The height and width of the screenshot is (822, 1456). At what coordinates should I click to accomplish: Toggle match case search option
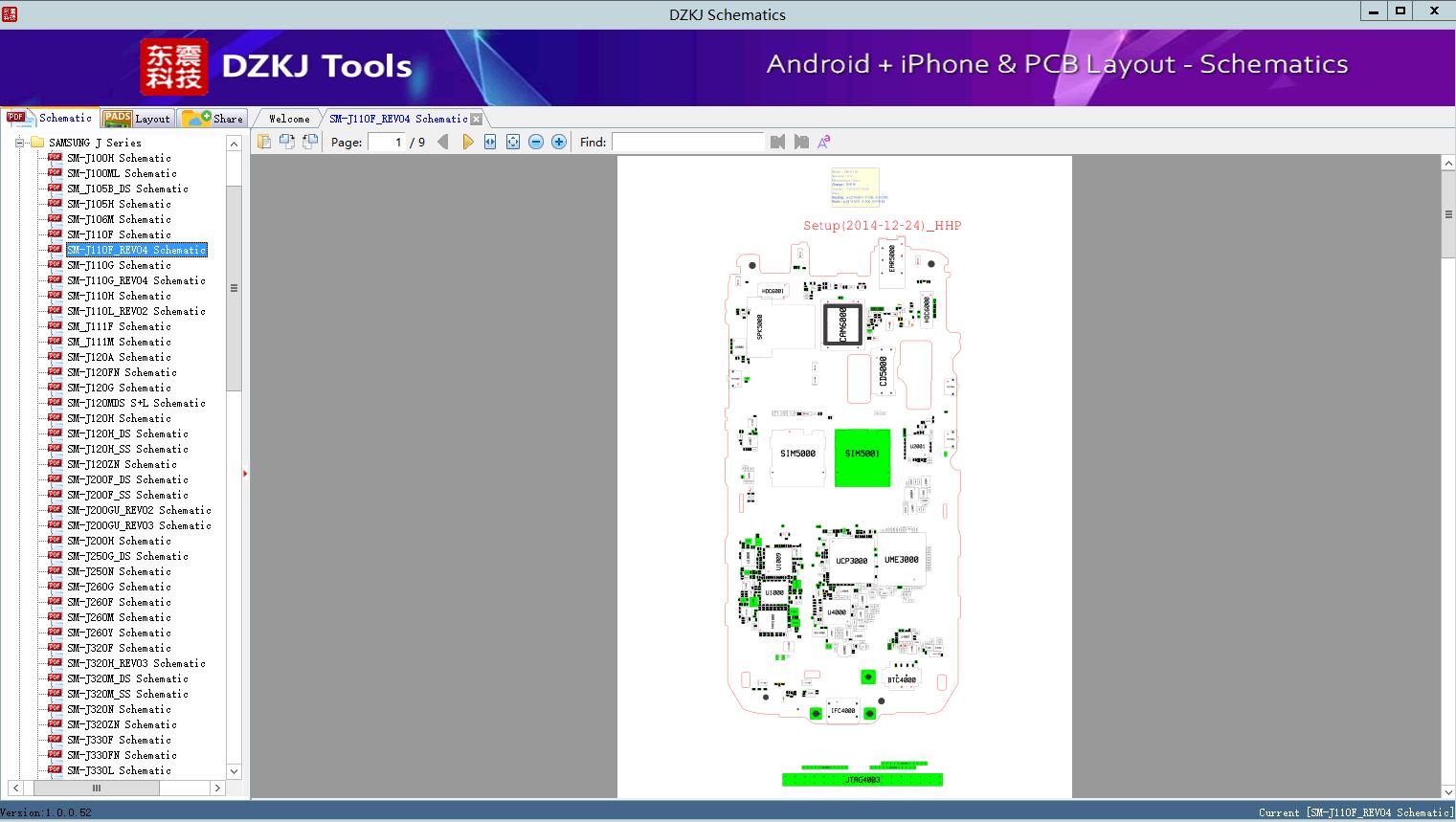[x=823, y=142]
